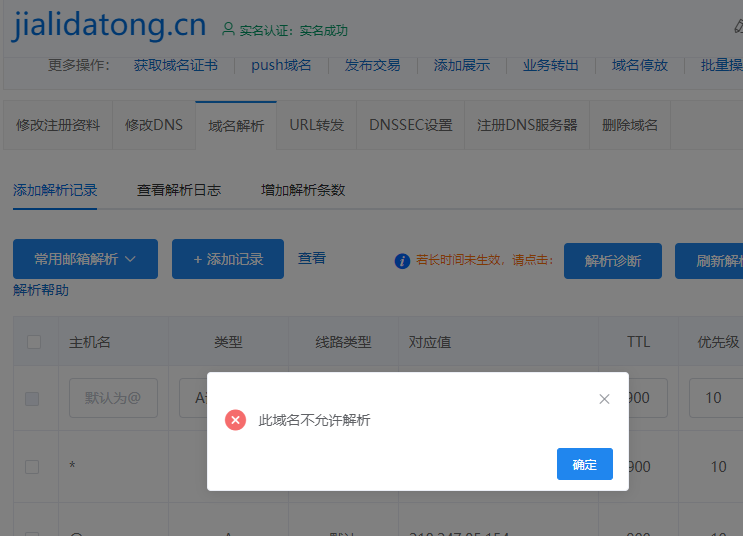Switch to 修改DNS tab

(x=154, y=125)
